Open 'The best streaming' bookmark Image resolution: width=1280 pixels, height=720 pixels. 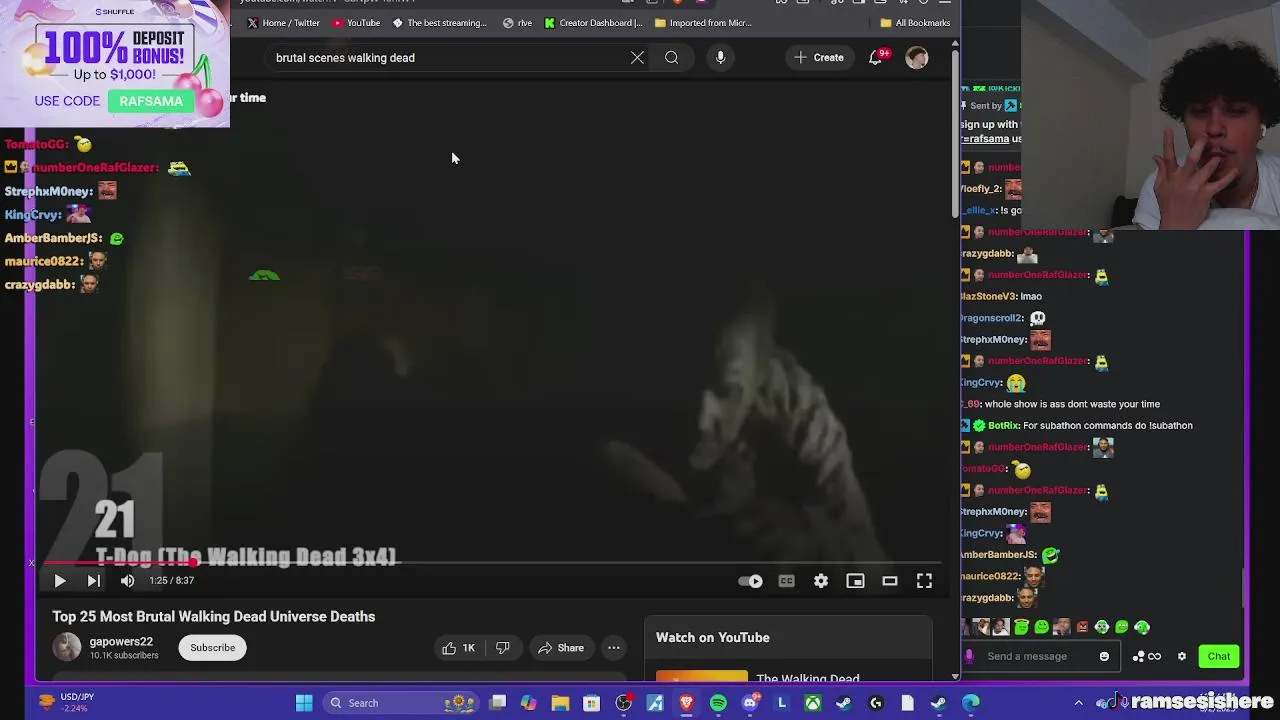[440, 23]
